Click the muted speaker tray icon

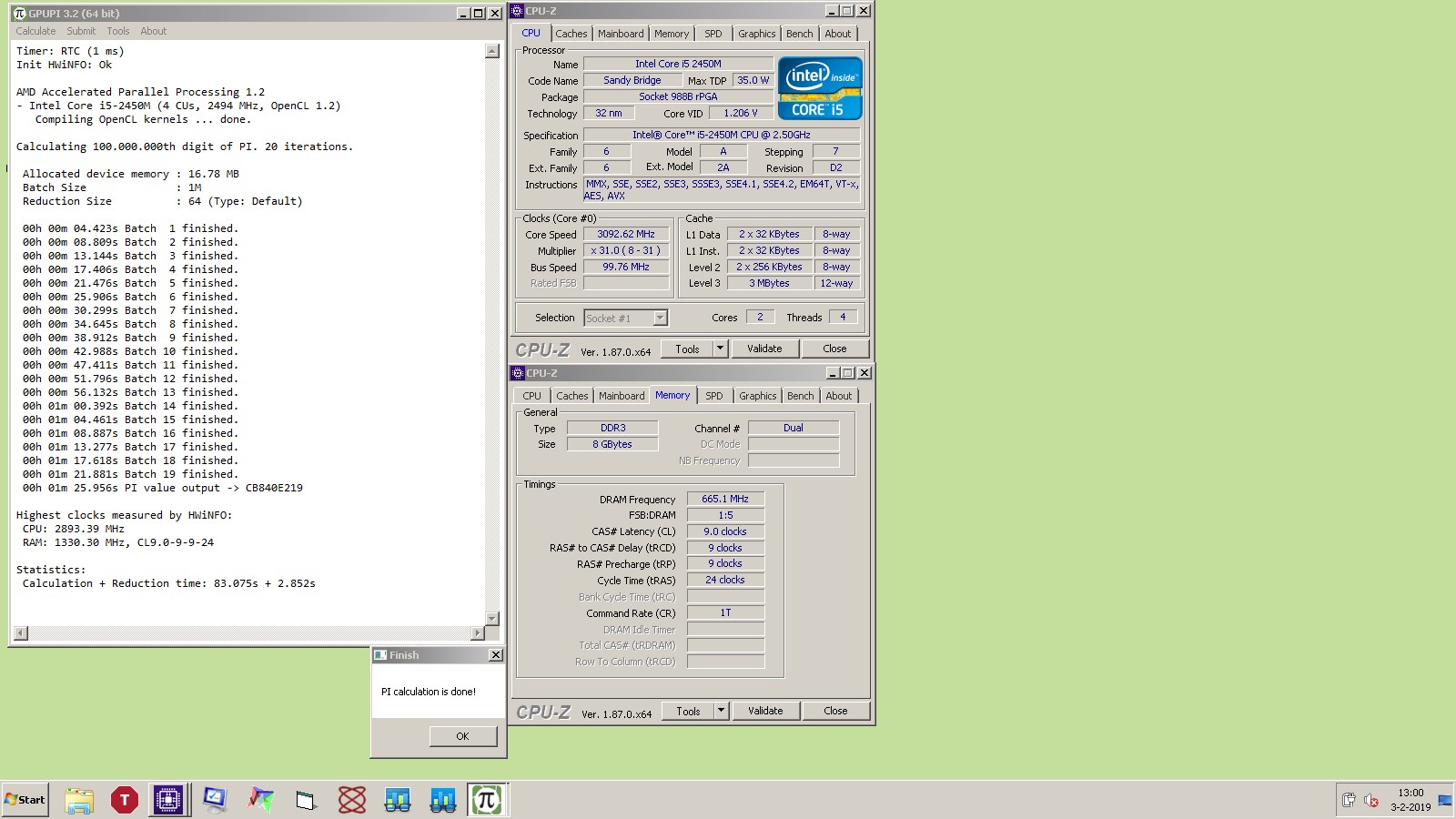(x=1371, y=801)
